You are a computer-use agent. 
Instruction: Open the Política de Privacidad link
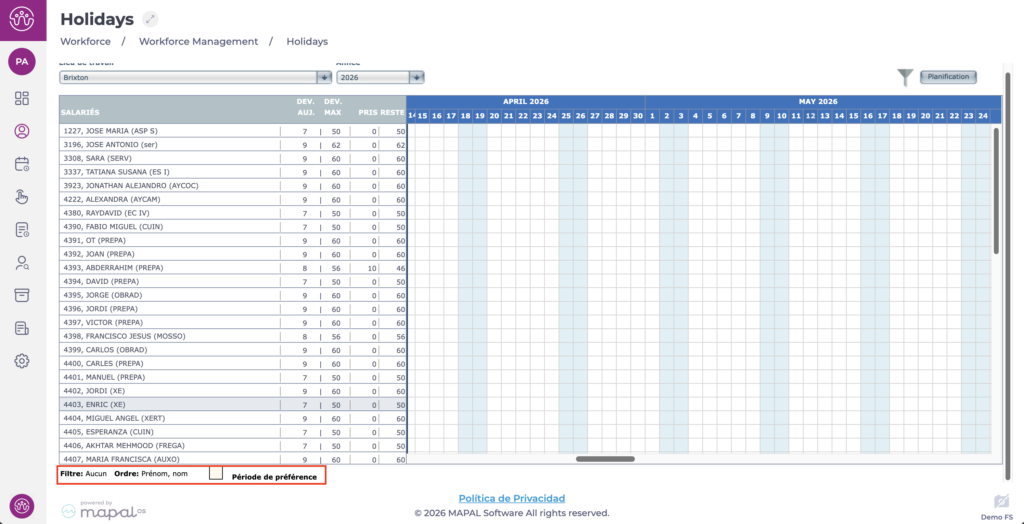tap(511, 498)
